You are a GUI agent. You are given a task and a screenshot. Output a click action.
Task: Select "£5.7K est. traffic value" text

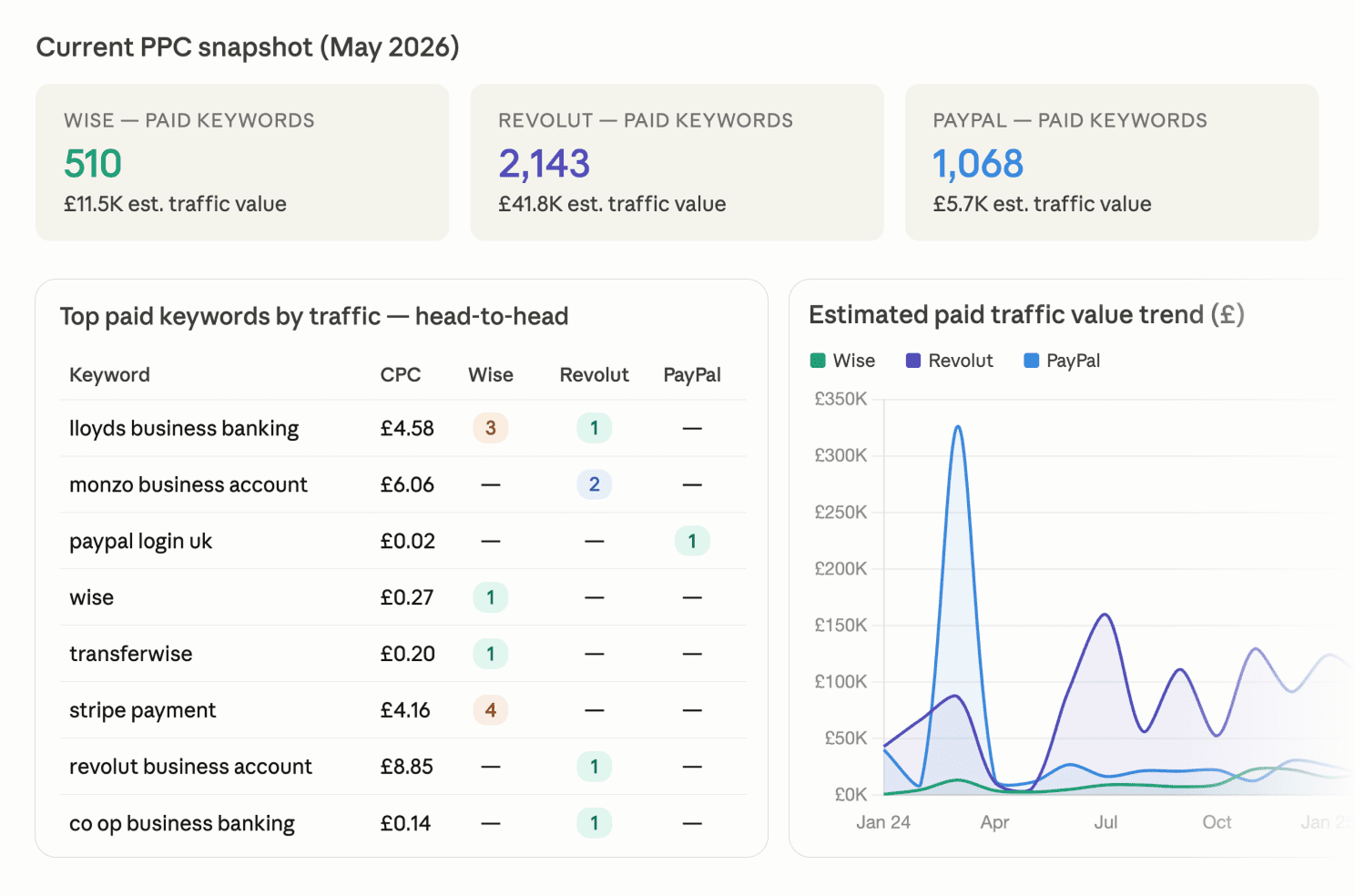click(x=1042, y=204)
